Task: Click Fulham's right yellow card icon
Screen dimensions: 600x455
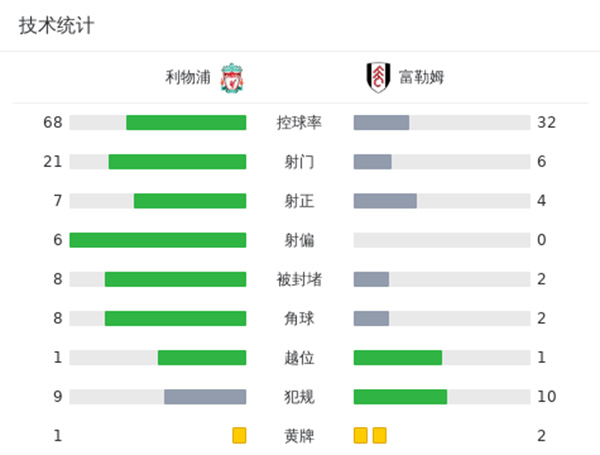Action: pos(379,435)
